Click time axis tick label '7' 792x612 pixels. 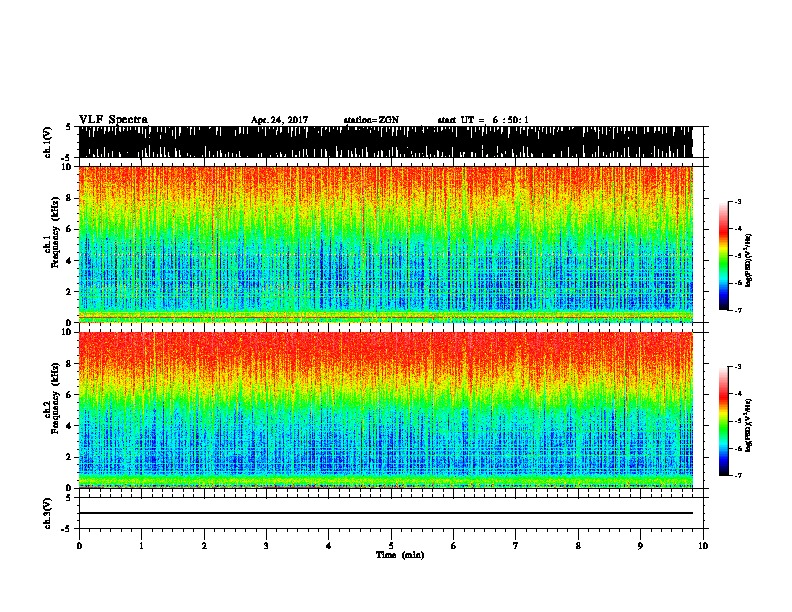click(x=516, y=546)
